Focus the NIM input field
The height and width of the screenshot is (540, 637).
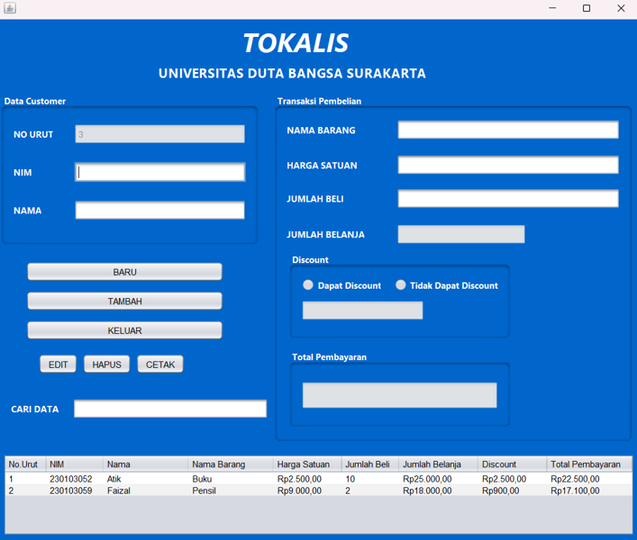pos(160,172)
